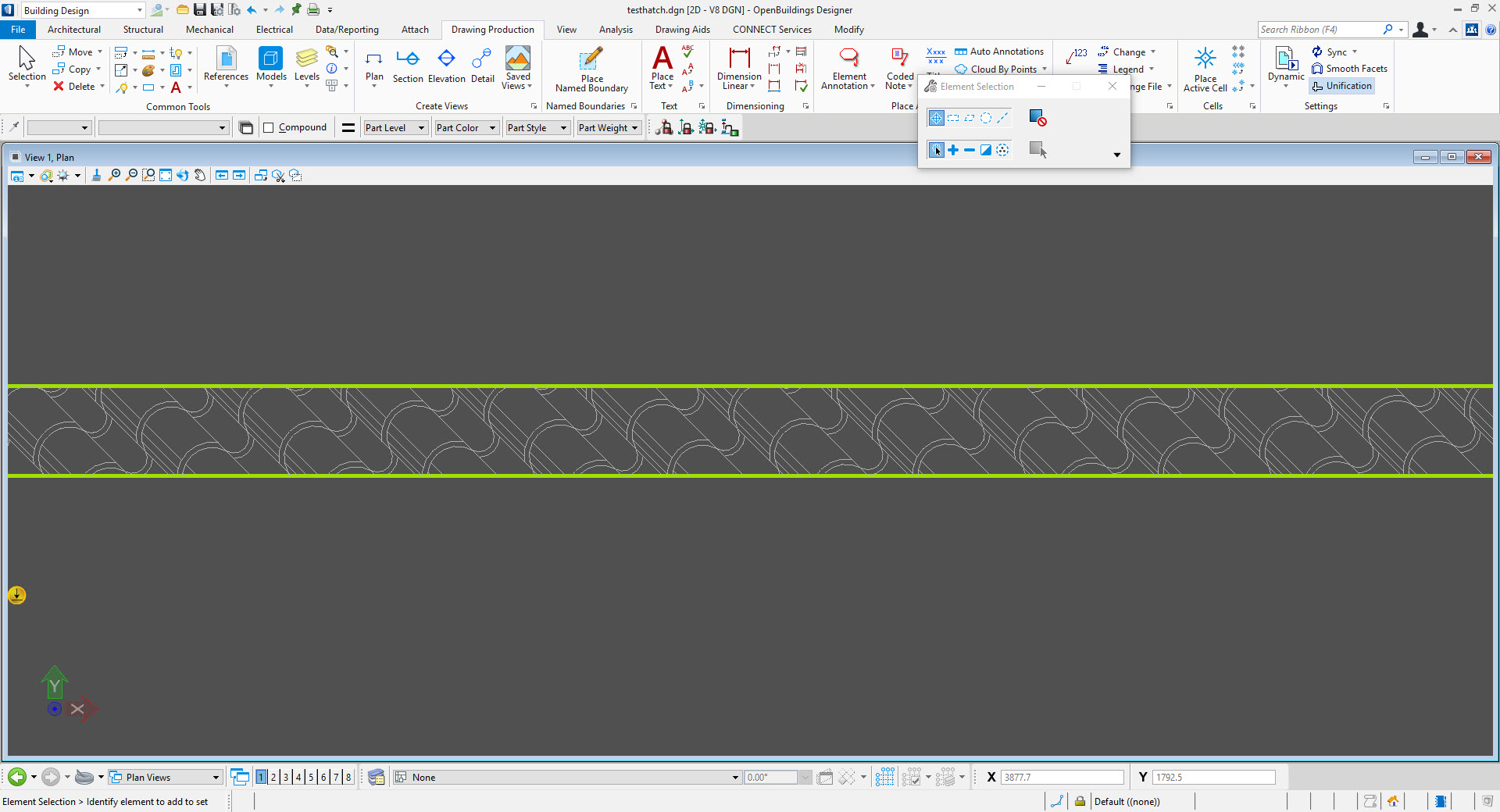Viewport: 1500px width, 812px height.
Task: Click the Delete button in Common Tools
Action: [73, 87]
